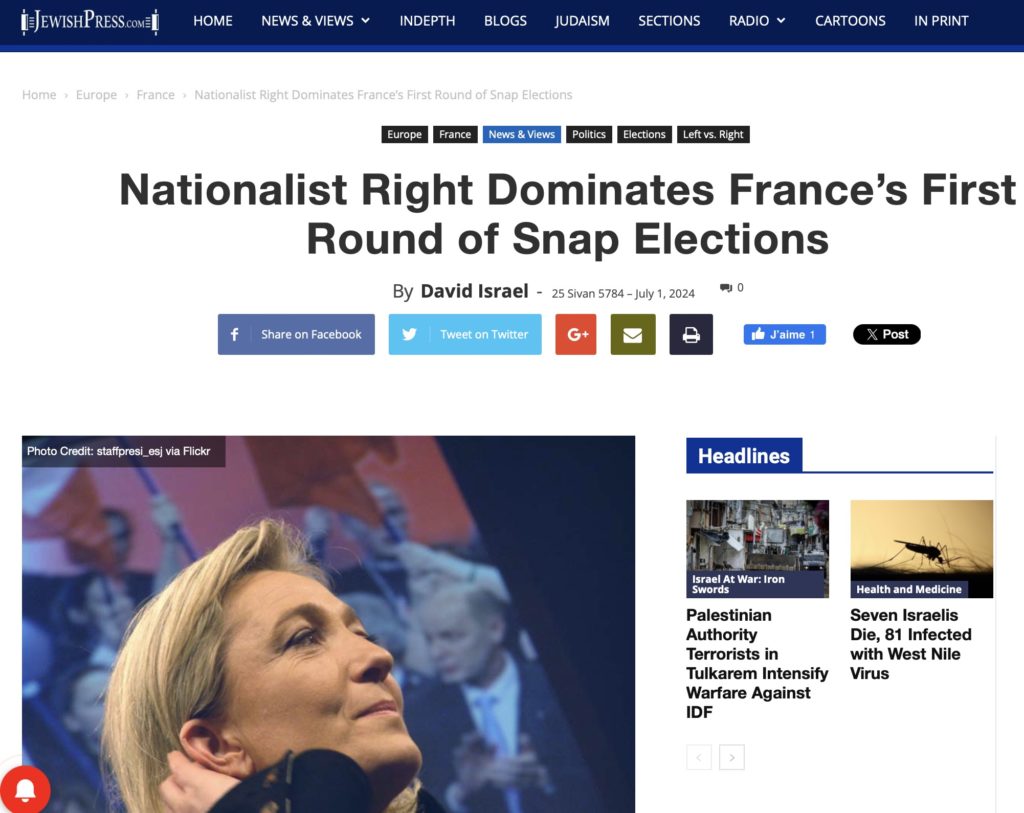Open the Judaism menu item

582,21
